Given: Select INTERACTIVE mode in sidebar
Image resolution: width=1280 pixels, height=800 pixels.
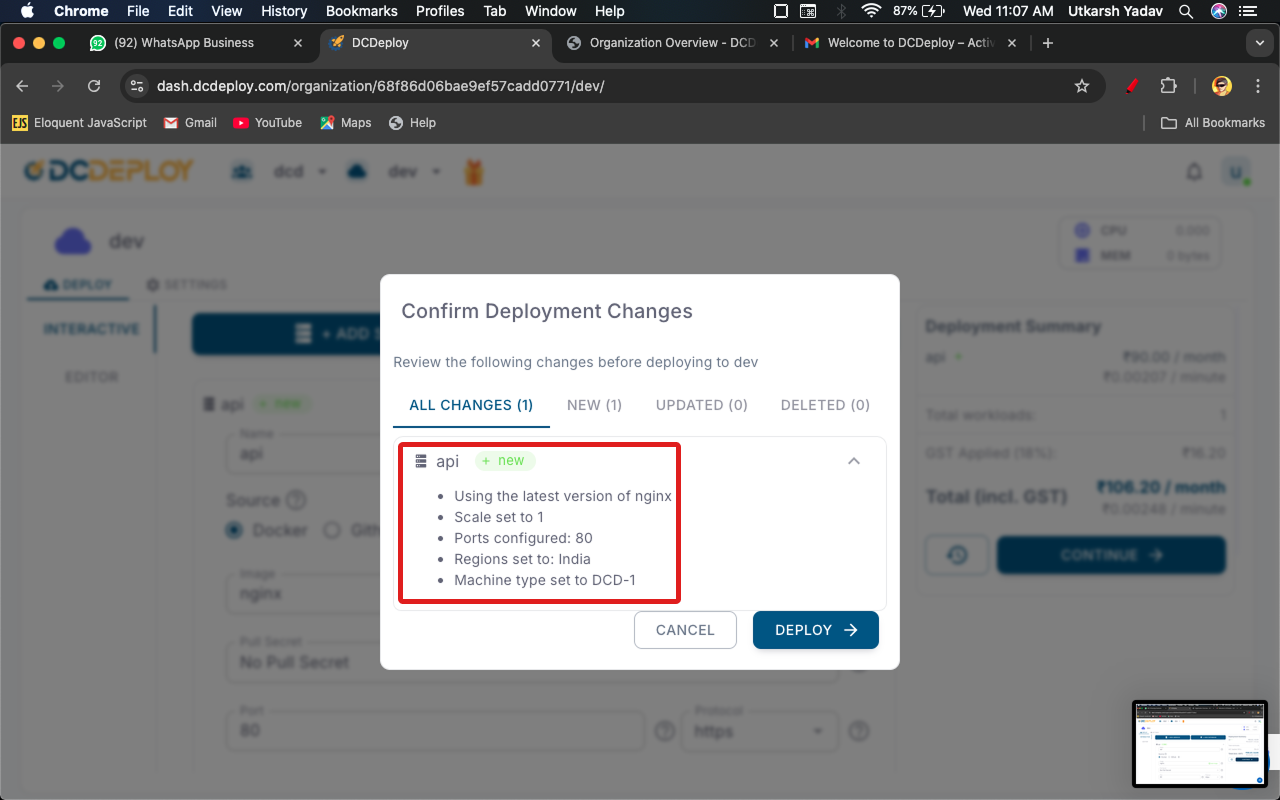Looking at the screenshot, I should coord(91,329).
